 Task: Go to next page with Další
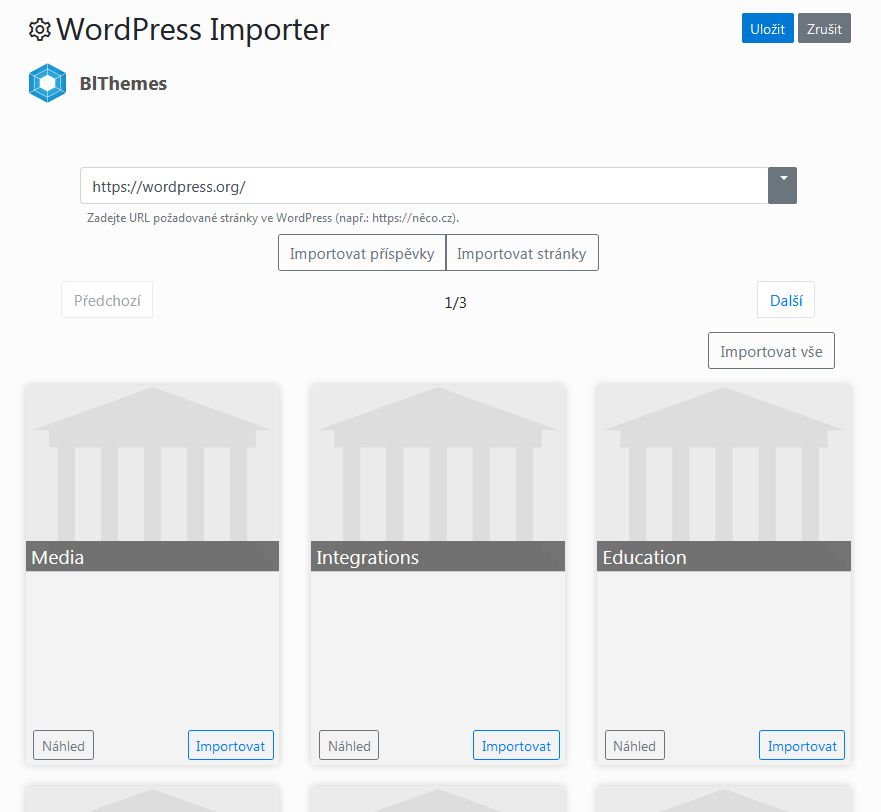(786, 300)
